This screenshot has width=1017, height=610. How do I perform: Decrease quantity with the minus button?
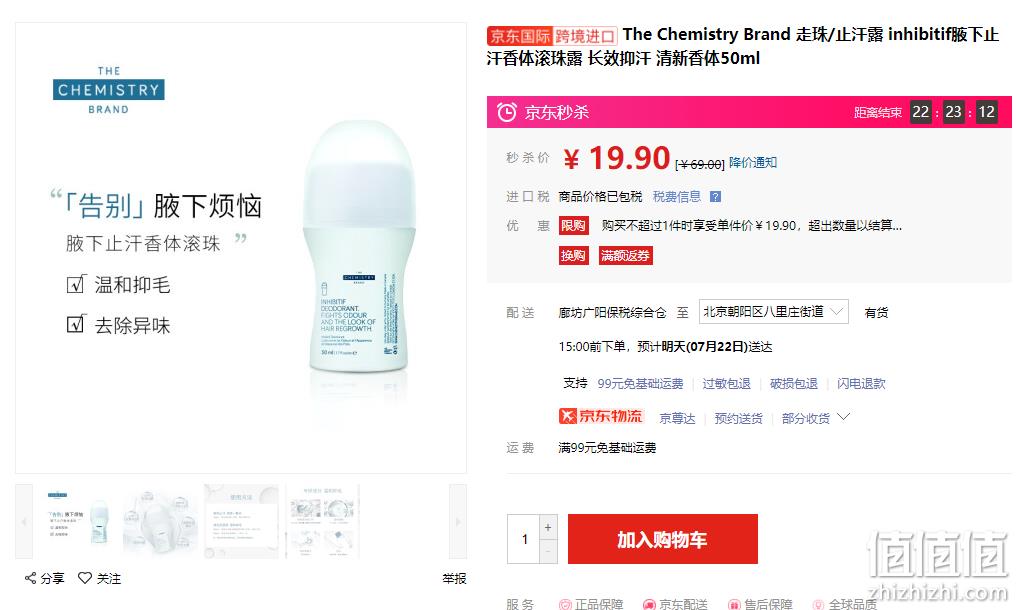548,552
